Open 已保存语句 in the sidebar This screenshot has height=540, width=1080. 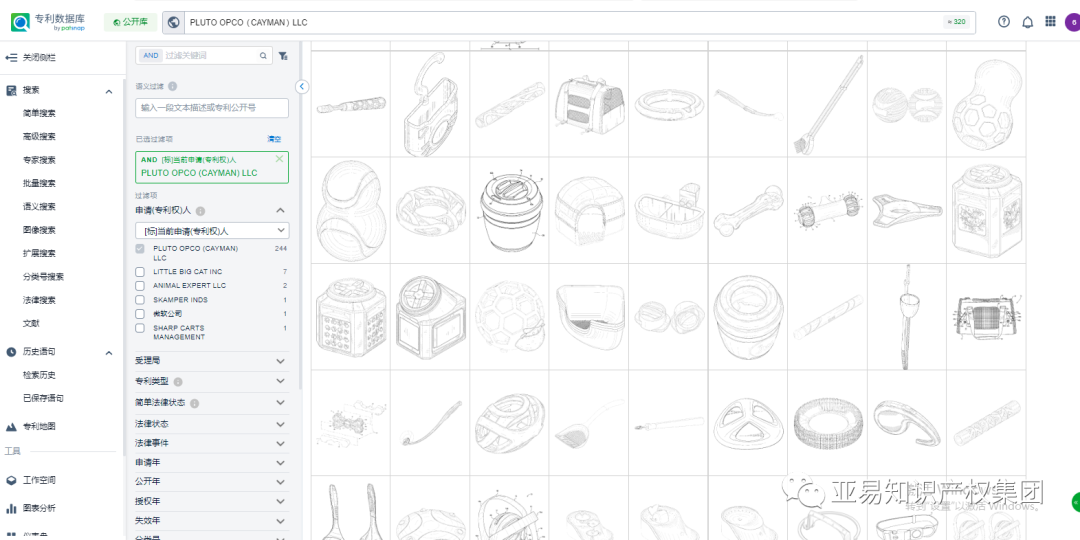point(43,399)
